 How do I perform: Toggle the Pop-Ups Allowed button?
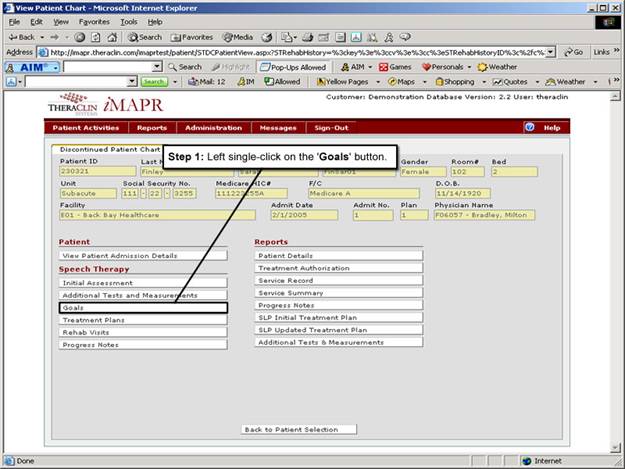click(x=290, y=67)
